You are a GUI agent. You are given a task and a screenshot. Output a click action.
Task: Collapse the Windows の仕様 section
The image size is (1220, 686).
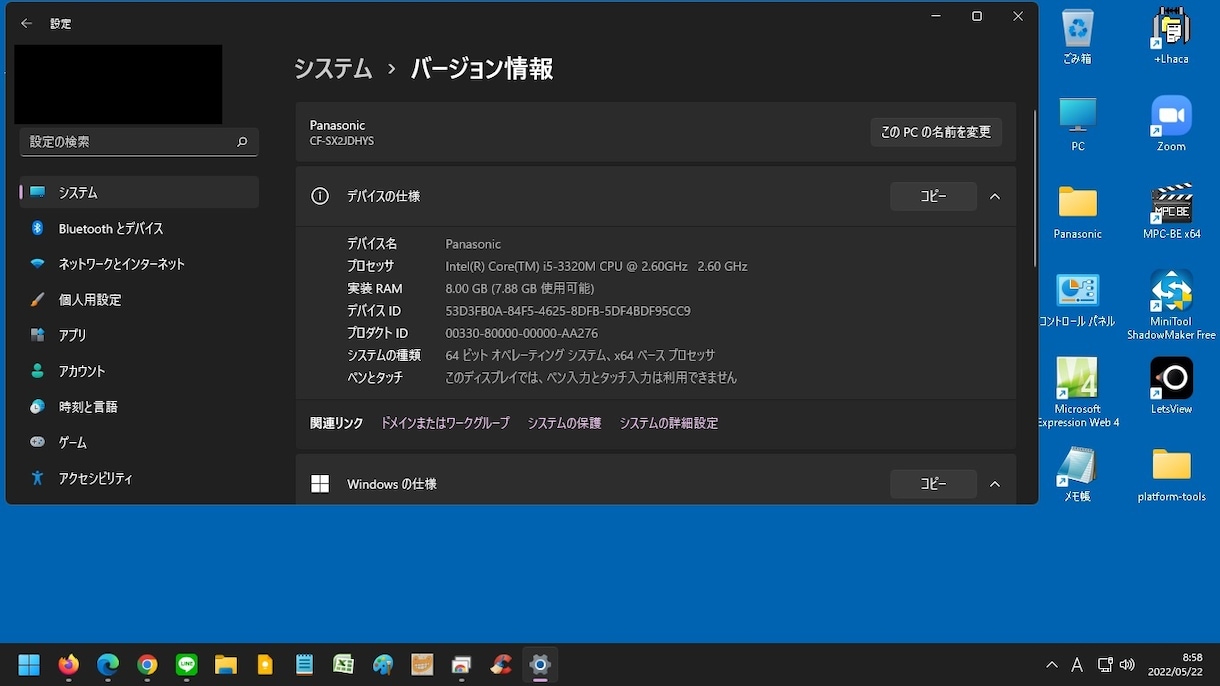click(995, 484)
